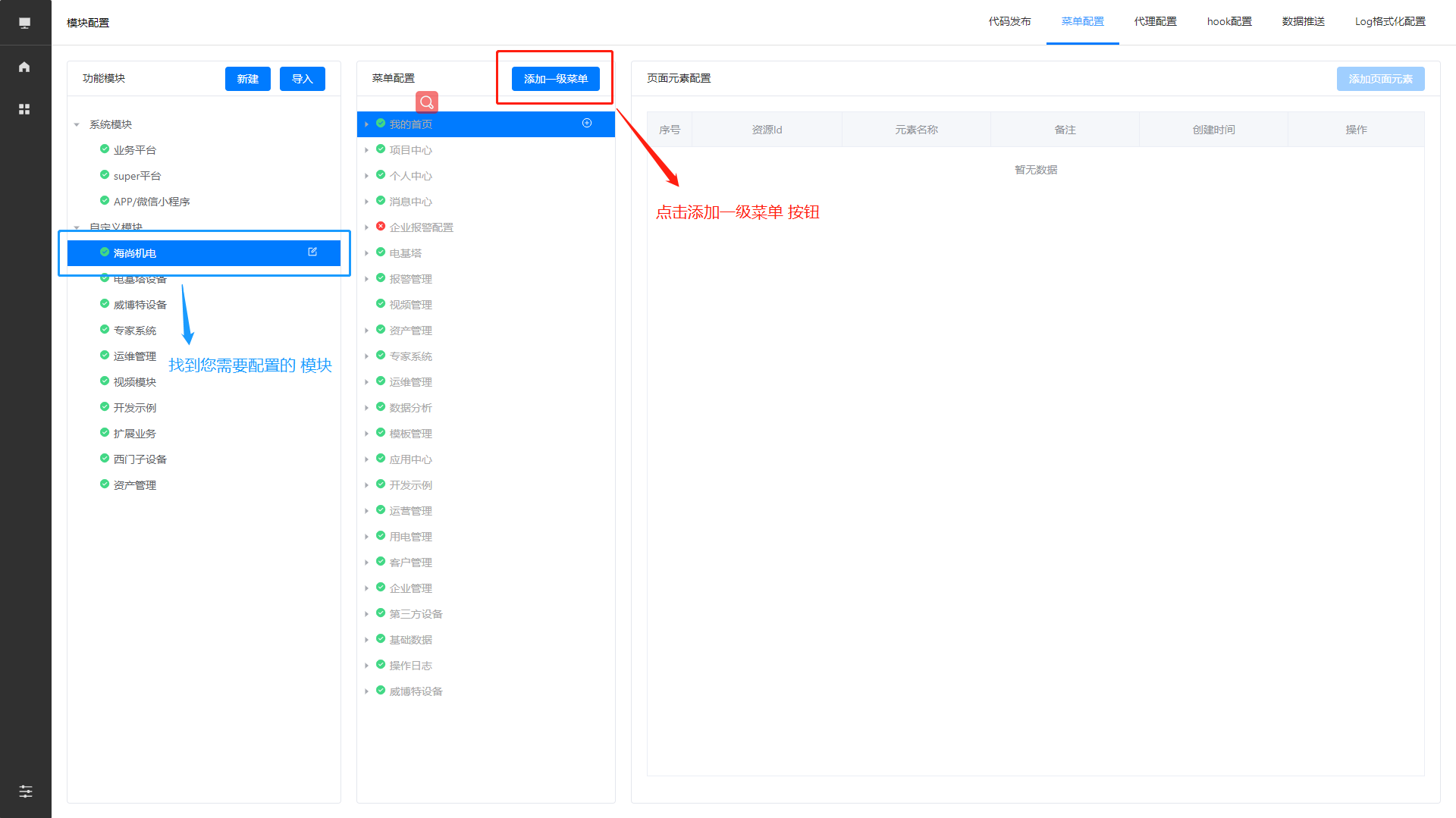The image size is (1456, 818).
Task: Click the green status icon beside 业务平台
Action: (x=105, y=149)
